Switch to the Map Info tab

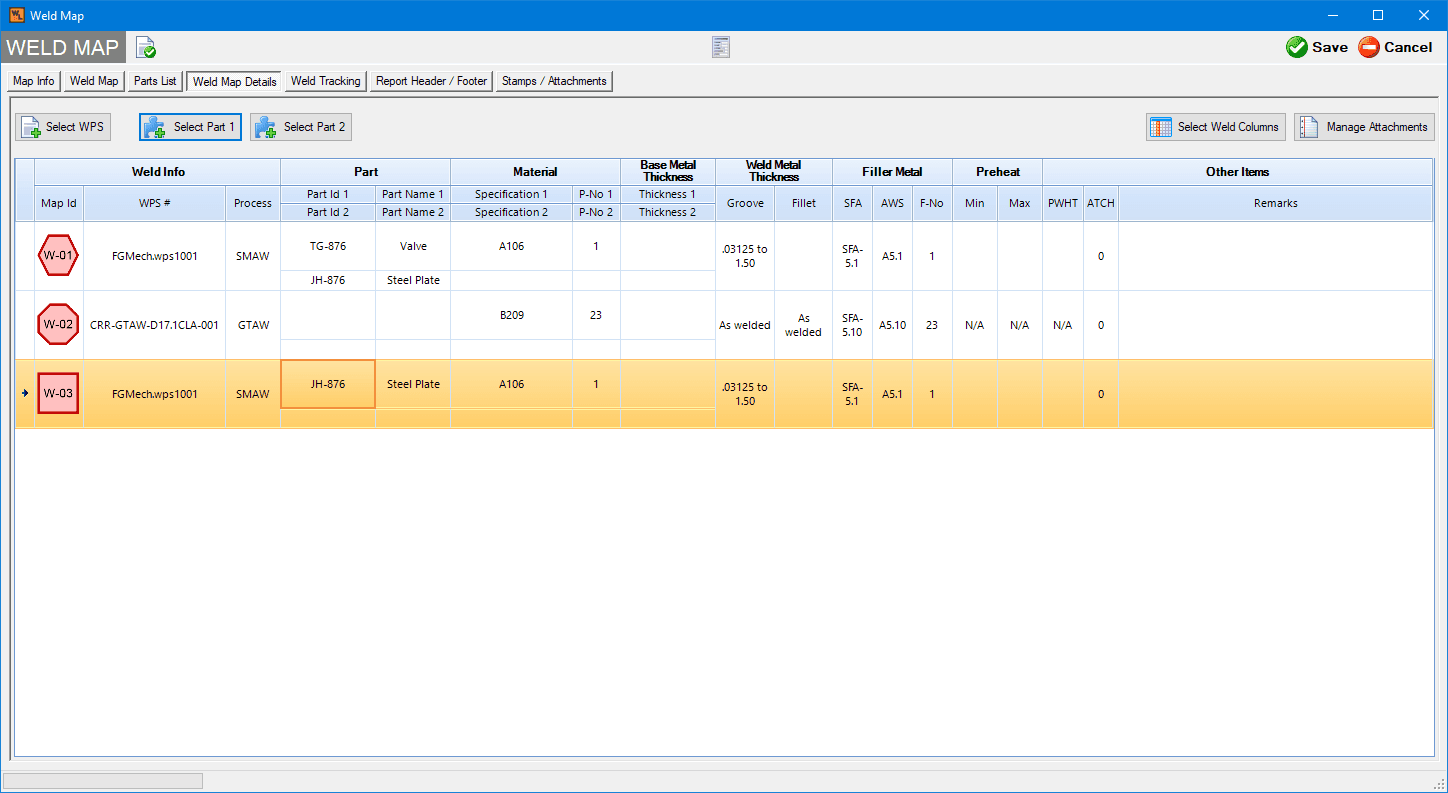[x=34, y=81]
